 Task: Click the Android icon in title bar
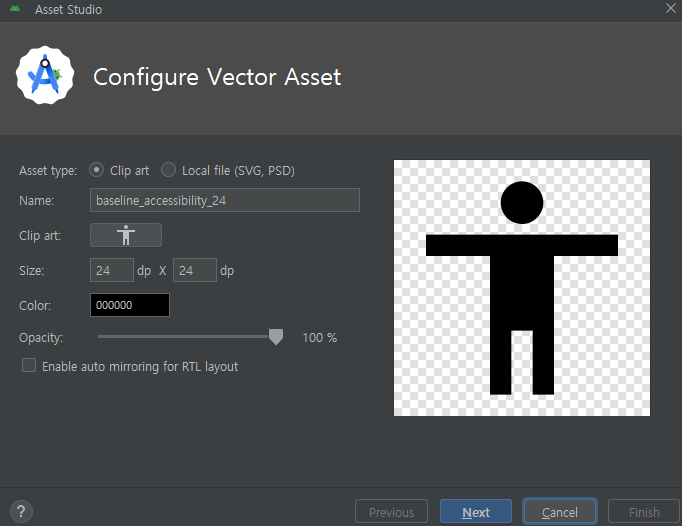(15, 9)
